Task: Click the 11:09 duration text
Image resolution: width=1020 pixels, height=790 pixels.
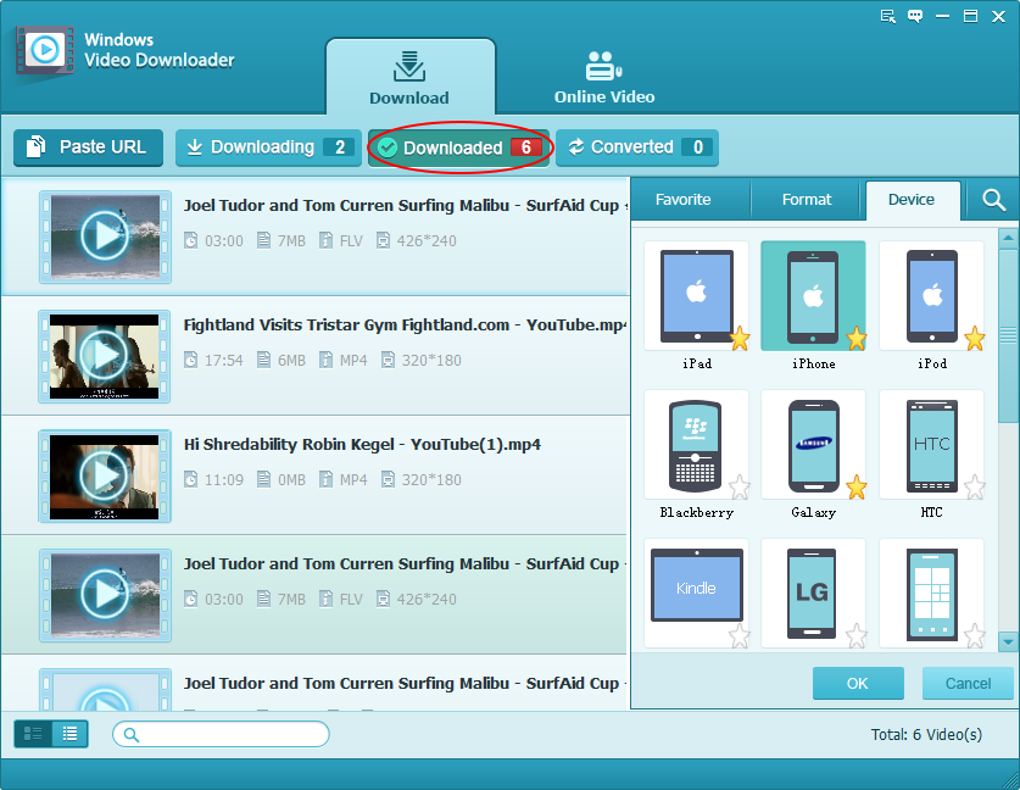Action: (224, 480)
